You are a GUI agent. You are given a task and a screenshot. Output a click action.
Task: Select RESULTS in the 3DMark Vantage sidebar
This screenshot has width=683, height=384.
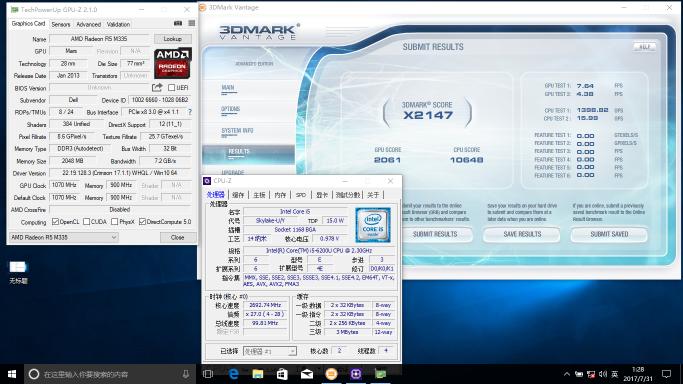click(x=248, y=152)
